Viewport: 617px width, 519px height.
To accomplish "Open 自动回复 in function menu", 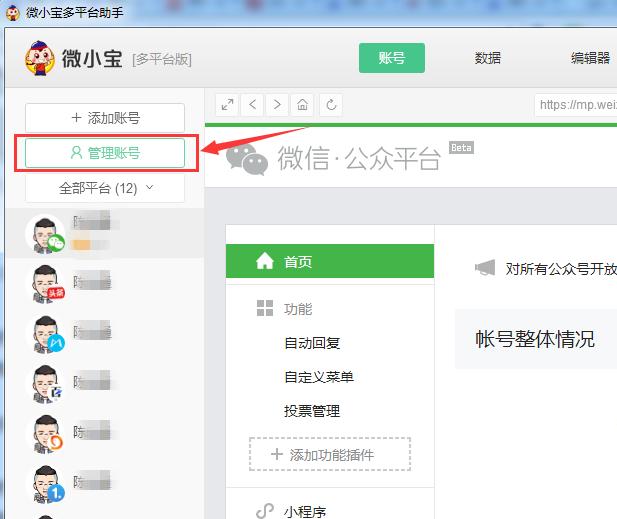I will [312, 343].
